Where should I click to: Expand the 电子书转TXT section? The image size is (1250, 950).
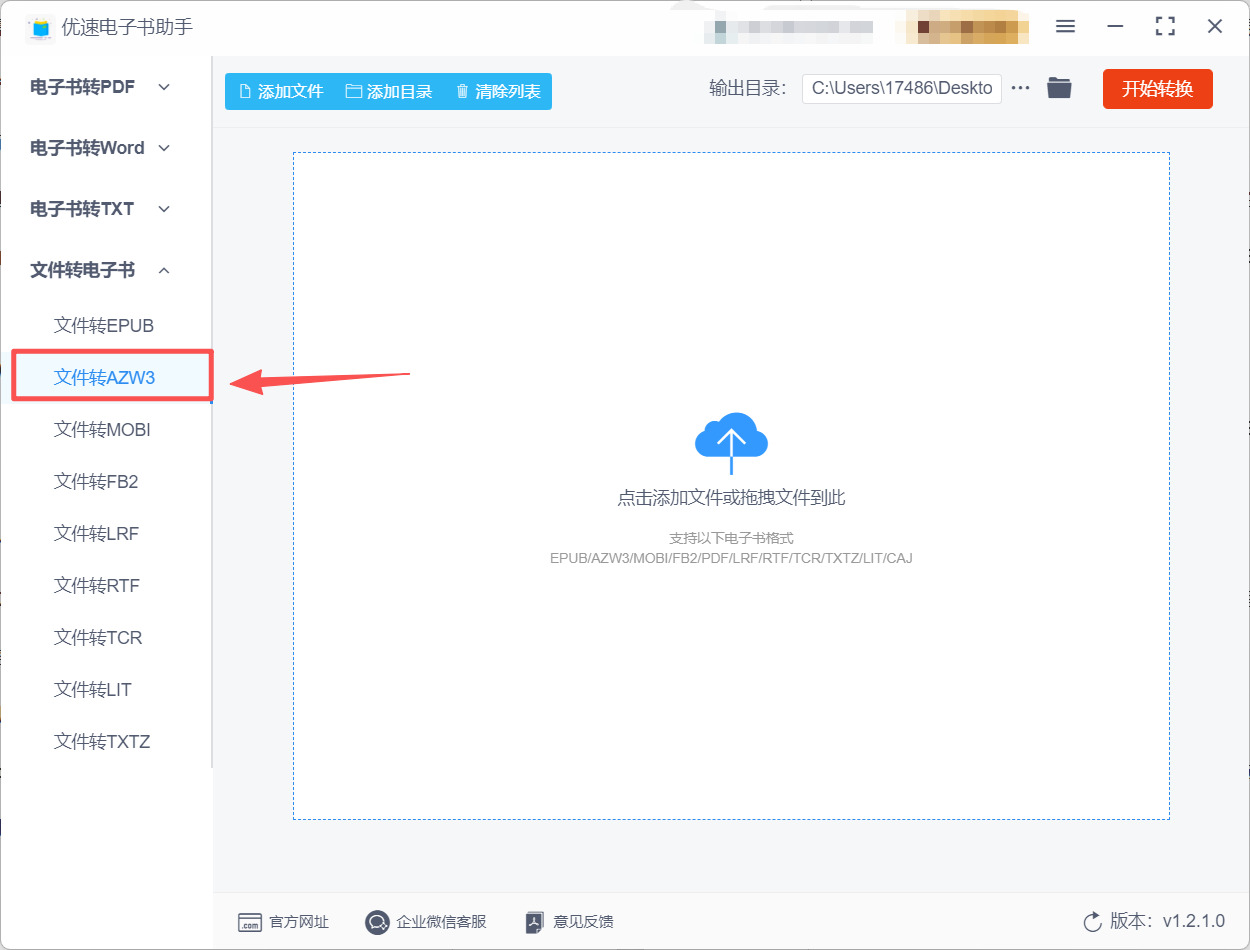(x=101, y=209)
